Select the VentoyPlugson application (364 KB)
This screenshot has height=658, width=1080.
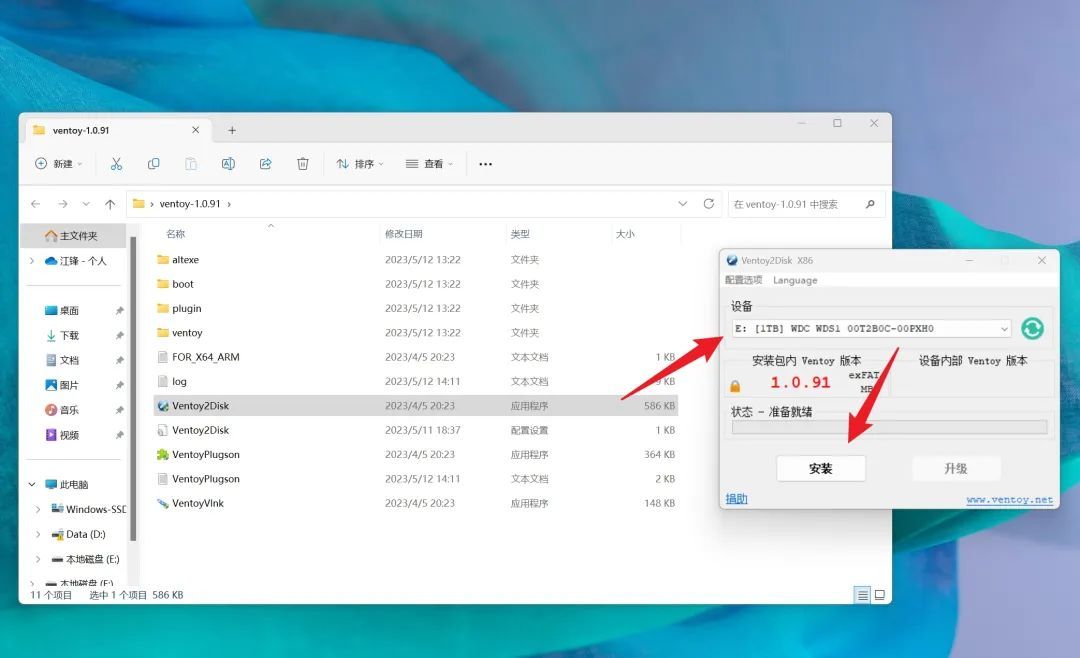tap(416, 455)
